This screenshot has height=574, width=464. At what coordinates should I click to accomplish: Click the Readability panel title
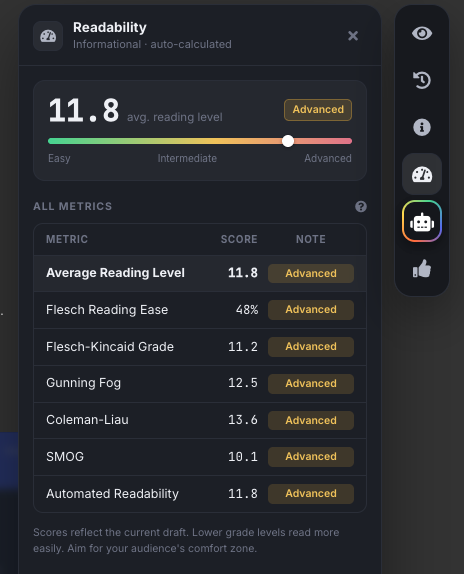[110, 27]
